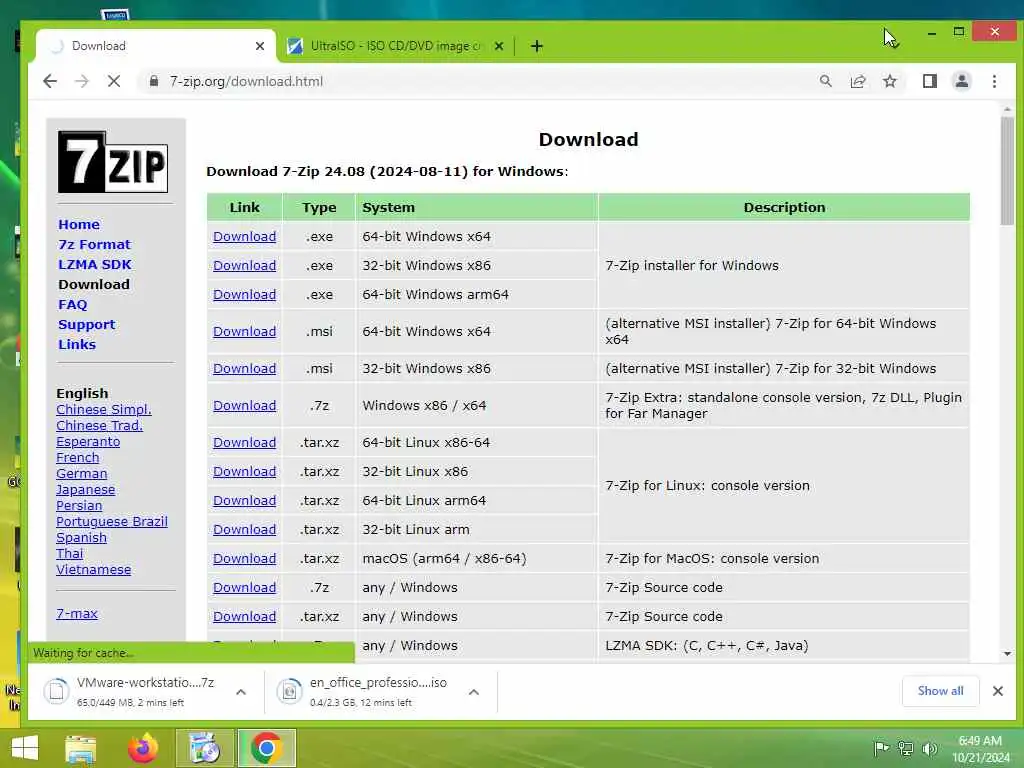
Task: Click the Chrome taskbar icon
Action: (266, 748)
